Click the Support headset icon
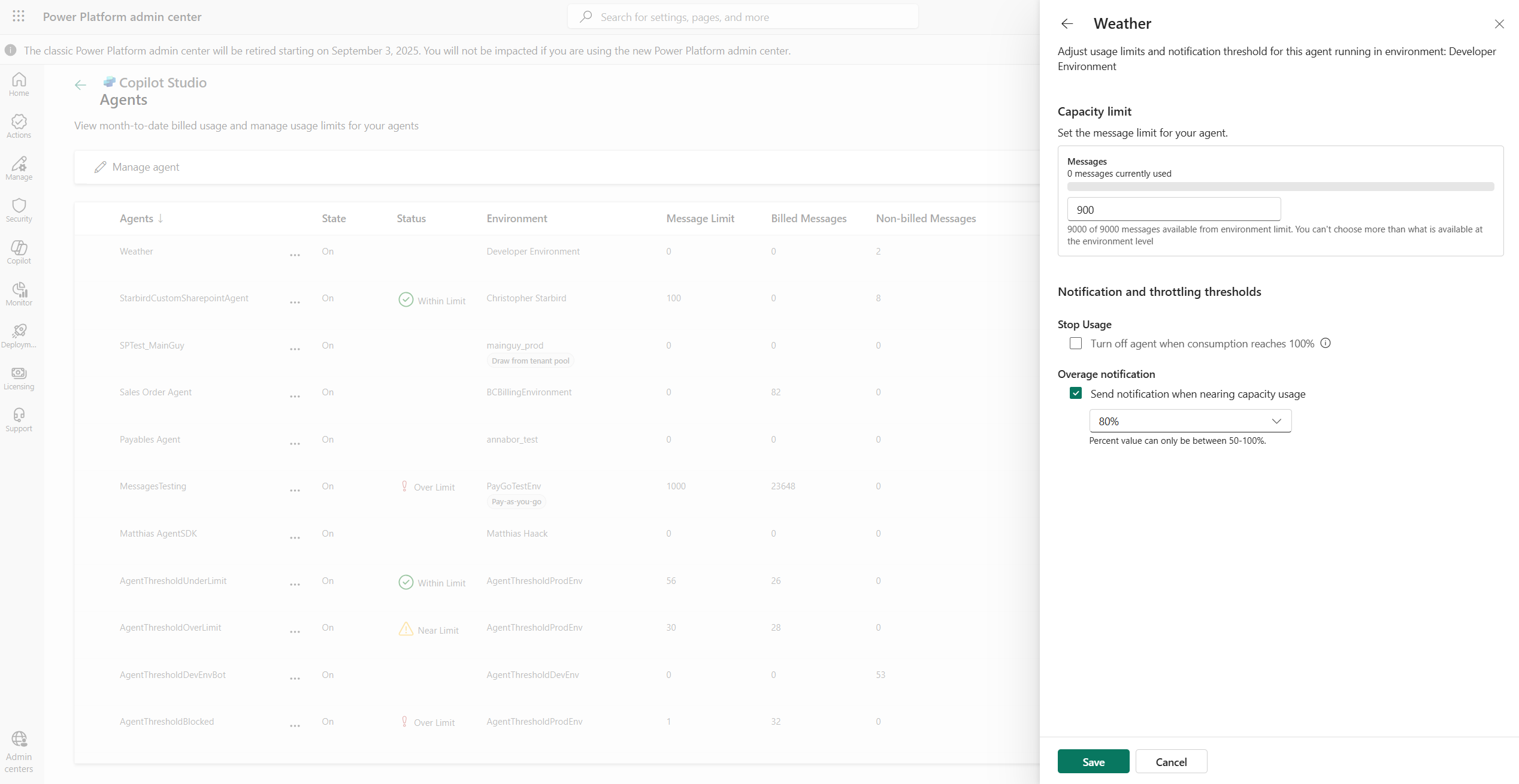The width and height of the screenshot is (1519, 784). pyautogui.click(x=19, y=420)
